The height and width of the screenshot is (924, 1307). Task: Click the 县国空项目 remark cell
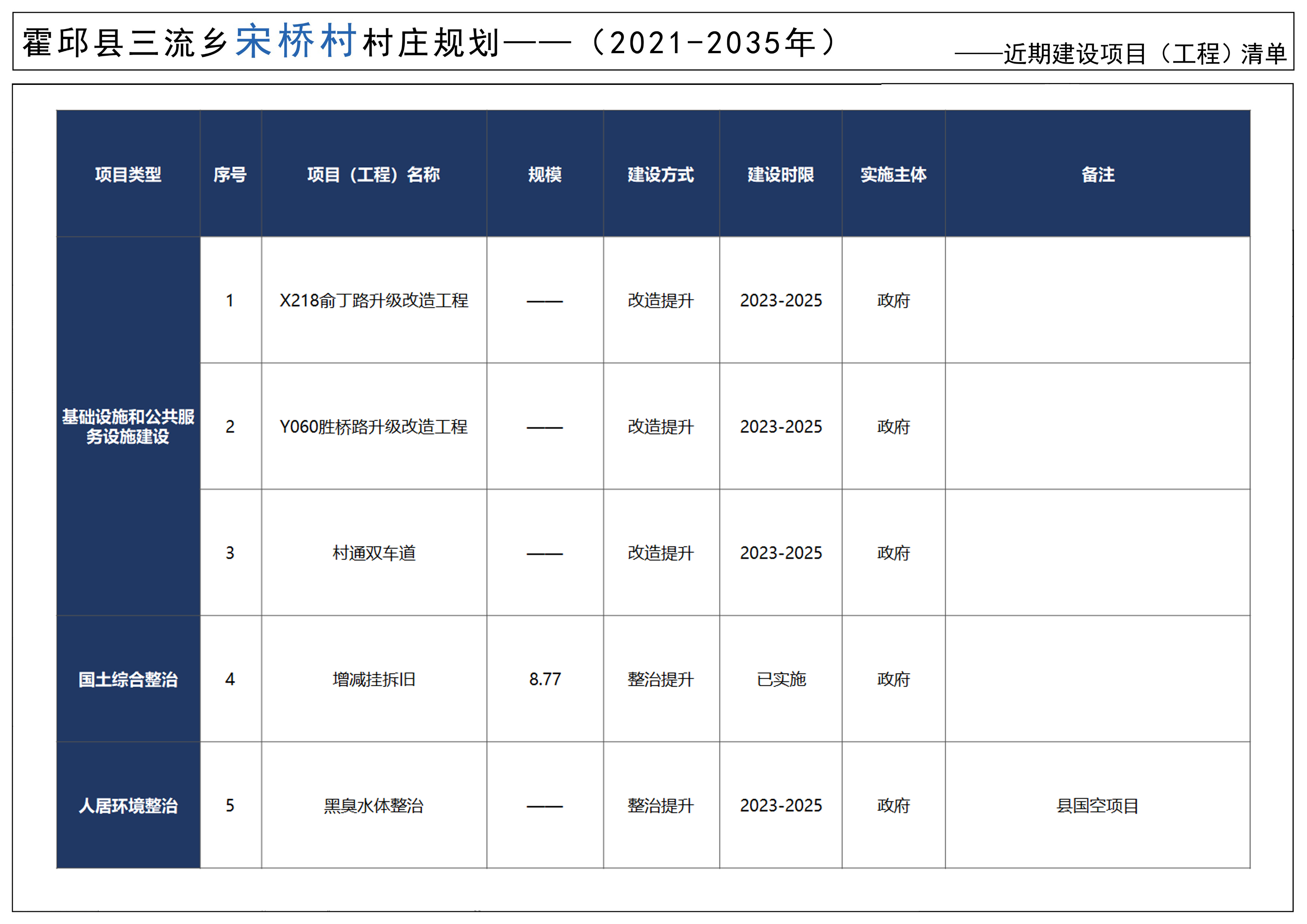pos(1098,805)
